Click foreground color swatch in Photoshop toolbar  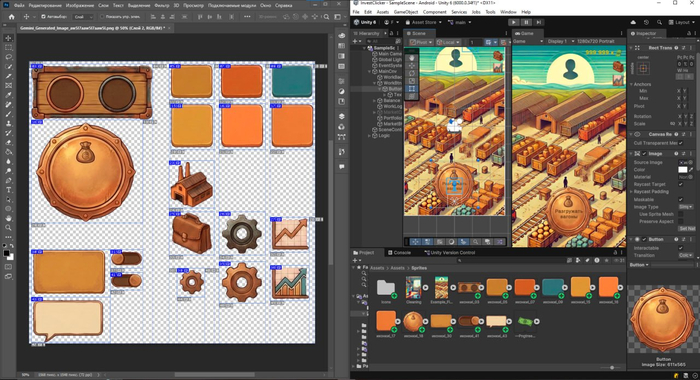click(x=7, y=254)
